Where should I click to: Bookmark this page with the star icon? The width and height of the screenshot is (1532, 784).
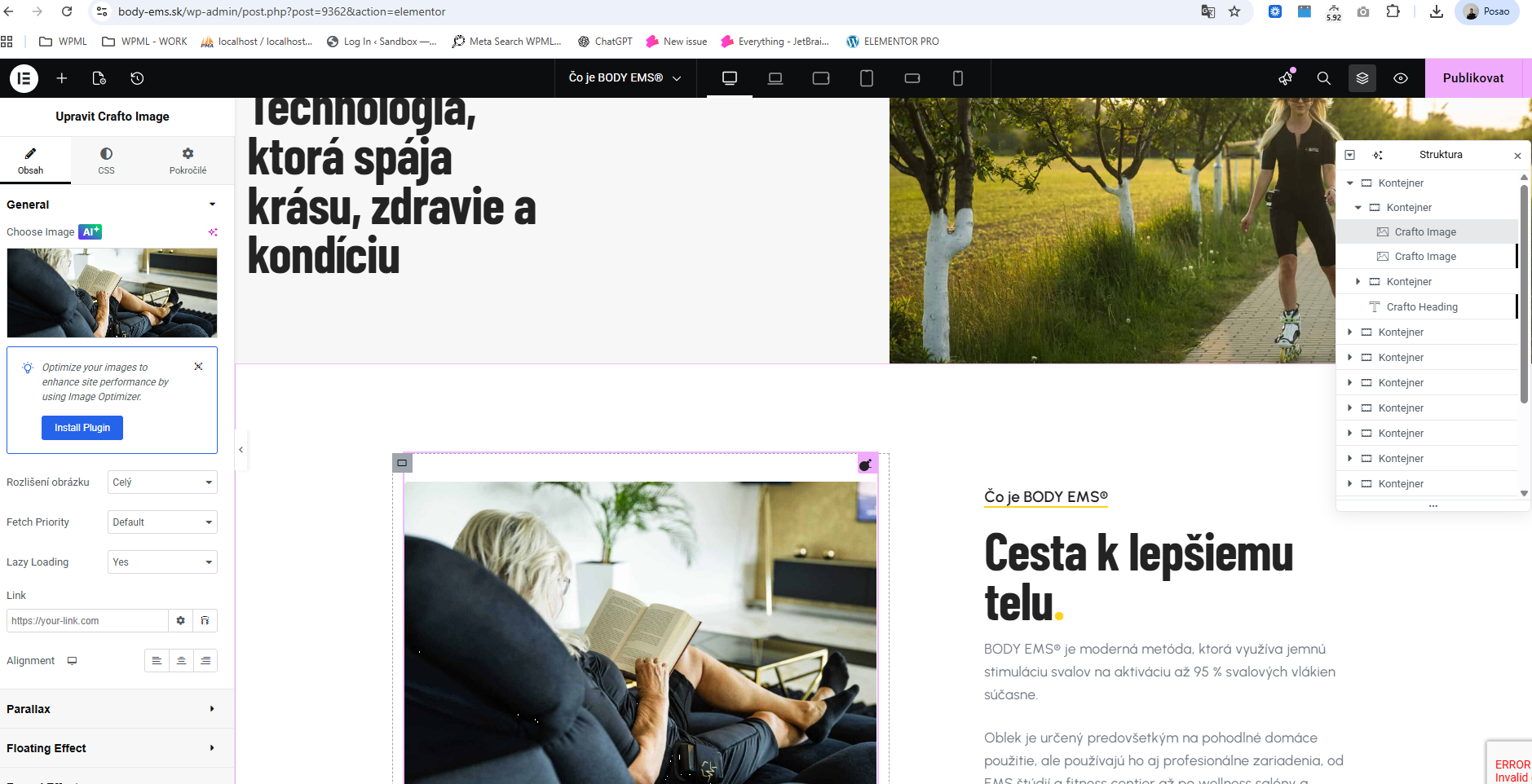[1234, 11]
